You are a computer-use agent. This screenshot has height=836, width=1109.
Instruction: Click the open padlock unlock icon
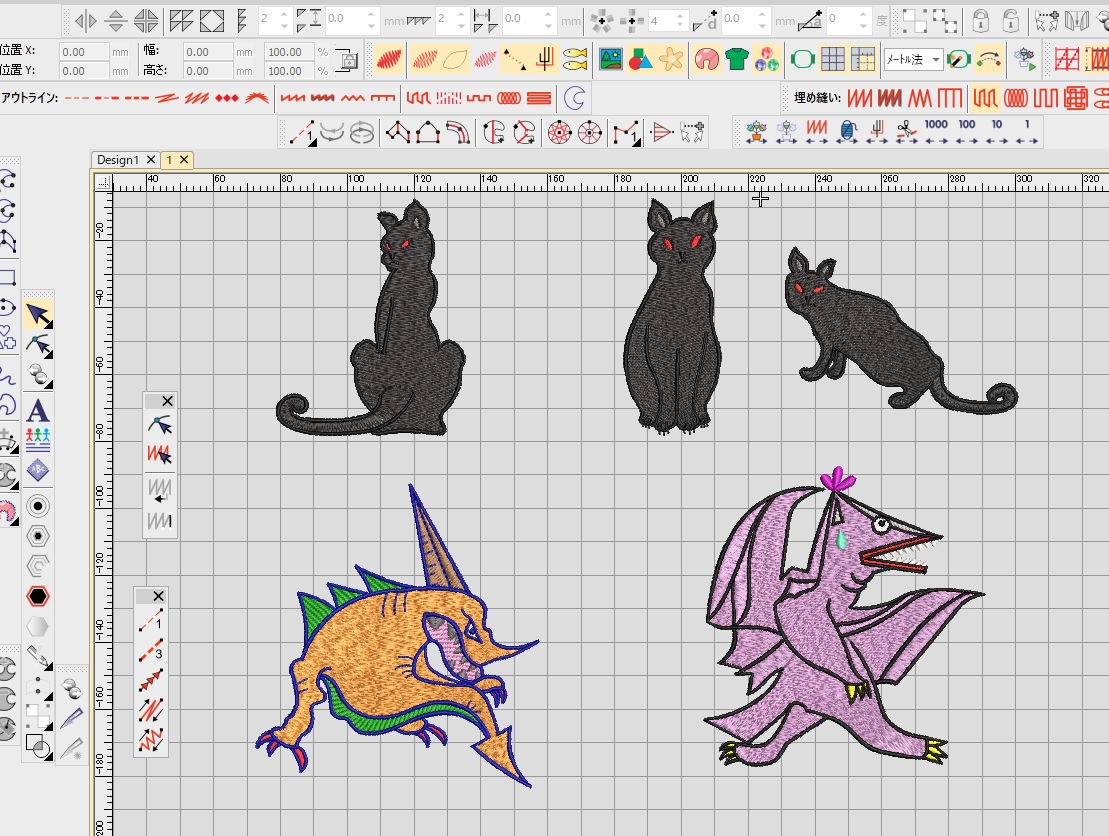click(x=1011, y=21)
